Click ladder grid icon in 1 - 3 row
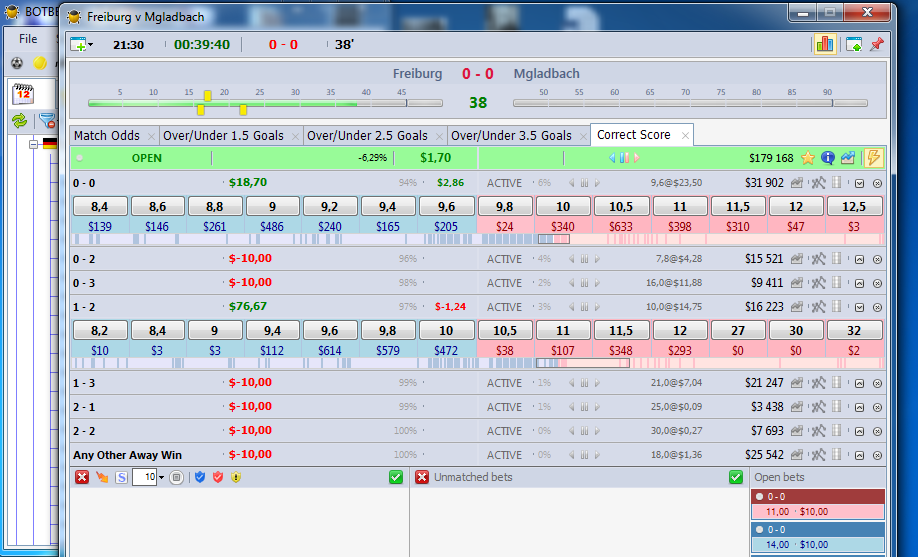 tap(837, 383)
